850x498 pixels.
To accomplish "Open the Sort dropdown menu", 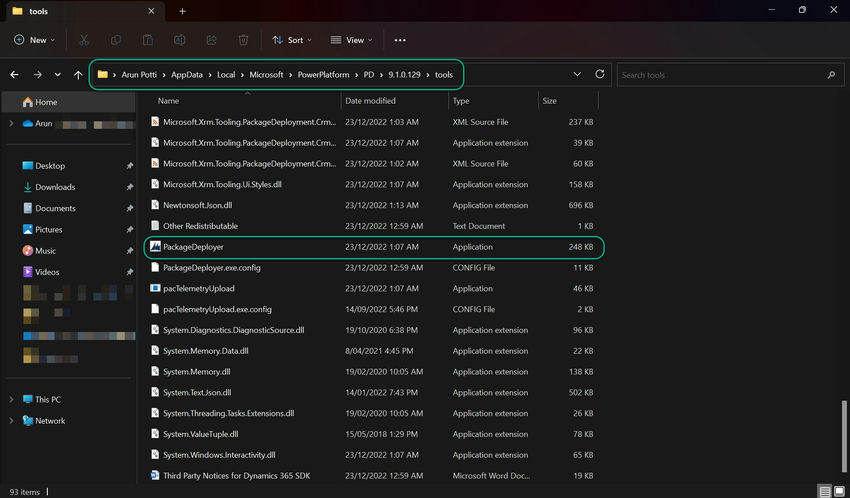I will point(292,40).
